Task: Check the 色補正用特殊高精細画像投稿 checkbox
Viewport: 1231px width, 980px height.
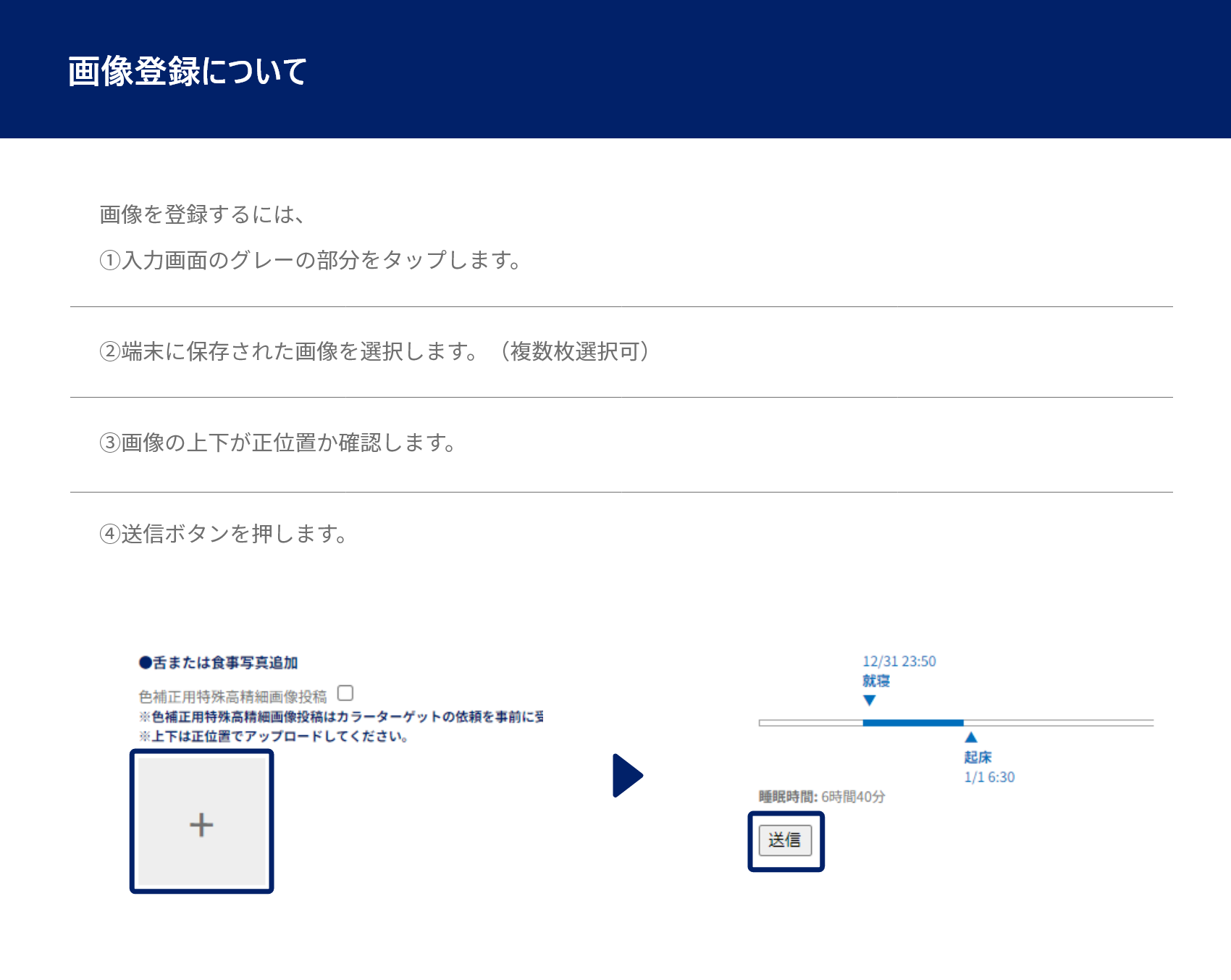Action: [x=345, y=693]
